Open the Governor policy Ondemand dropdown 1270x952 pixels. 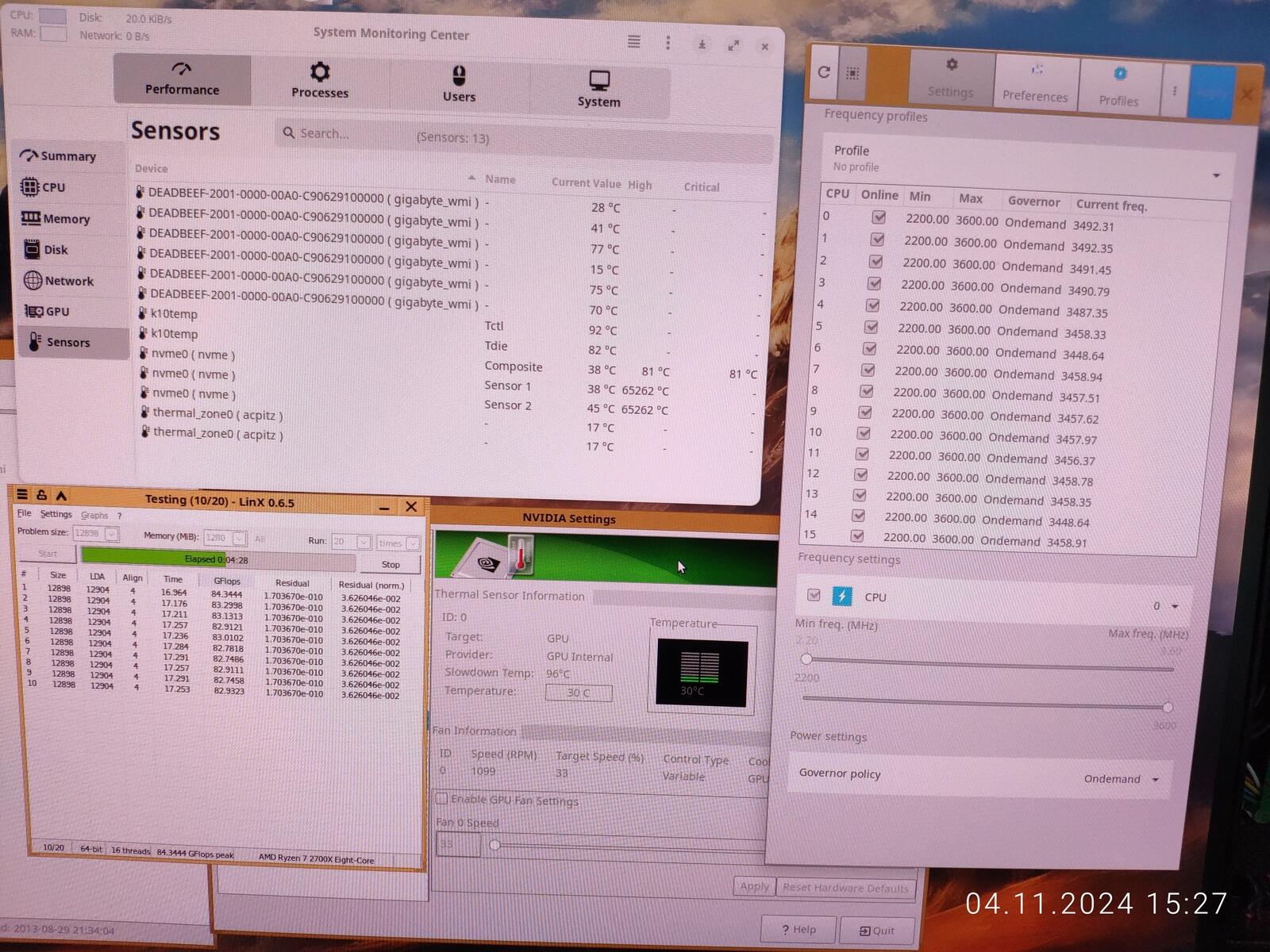point(1122,779)
